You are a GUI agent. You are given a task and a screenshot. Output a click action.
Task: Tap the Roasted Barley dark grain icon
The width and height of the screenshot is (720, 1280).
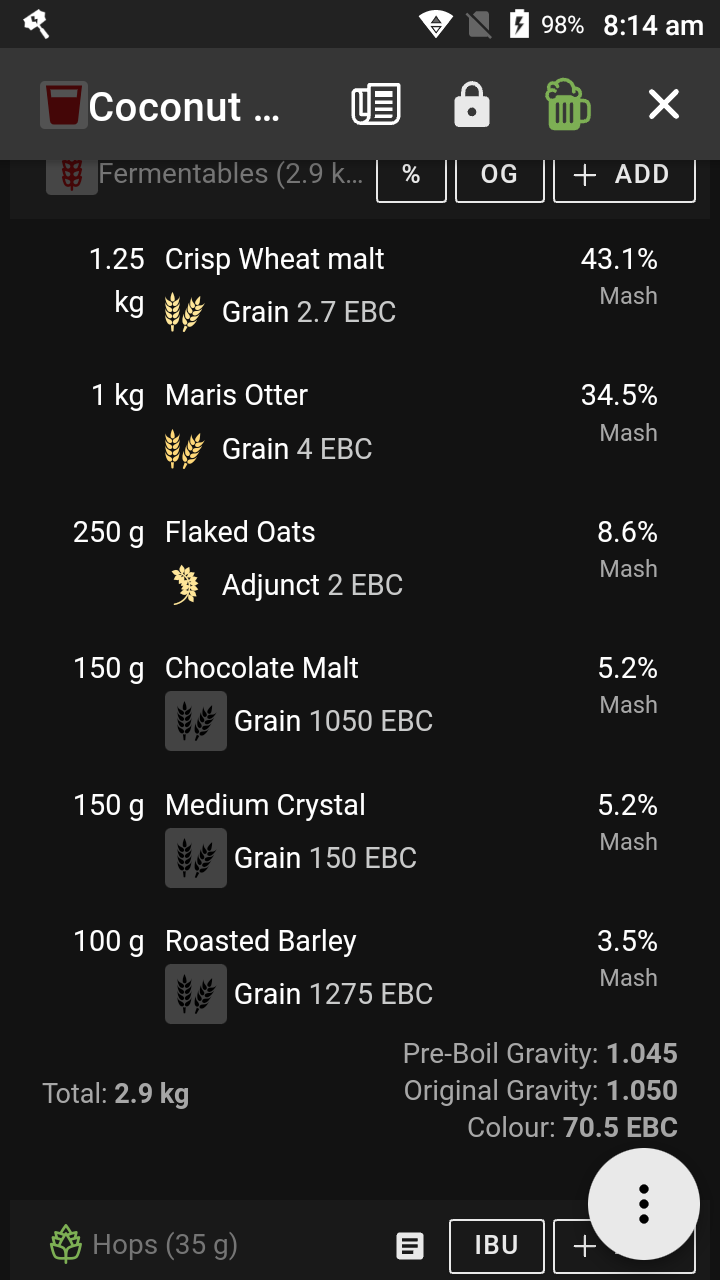[x=196, y=994]
